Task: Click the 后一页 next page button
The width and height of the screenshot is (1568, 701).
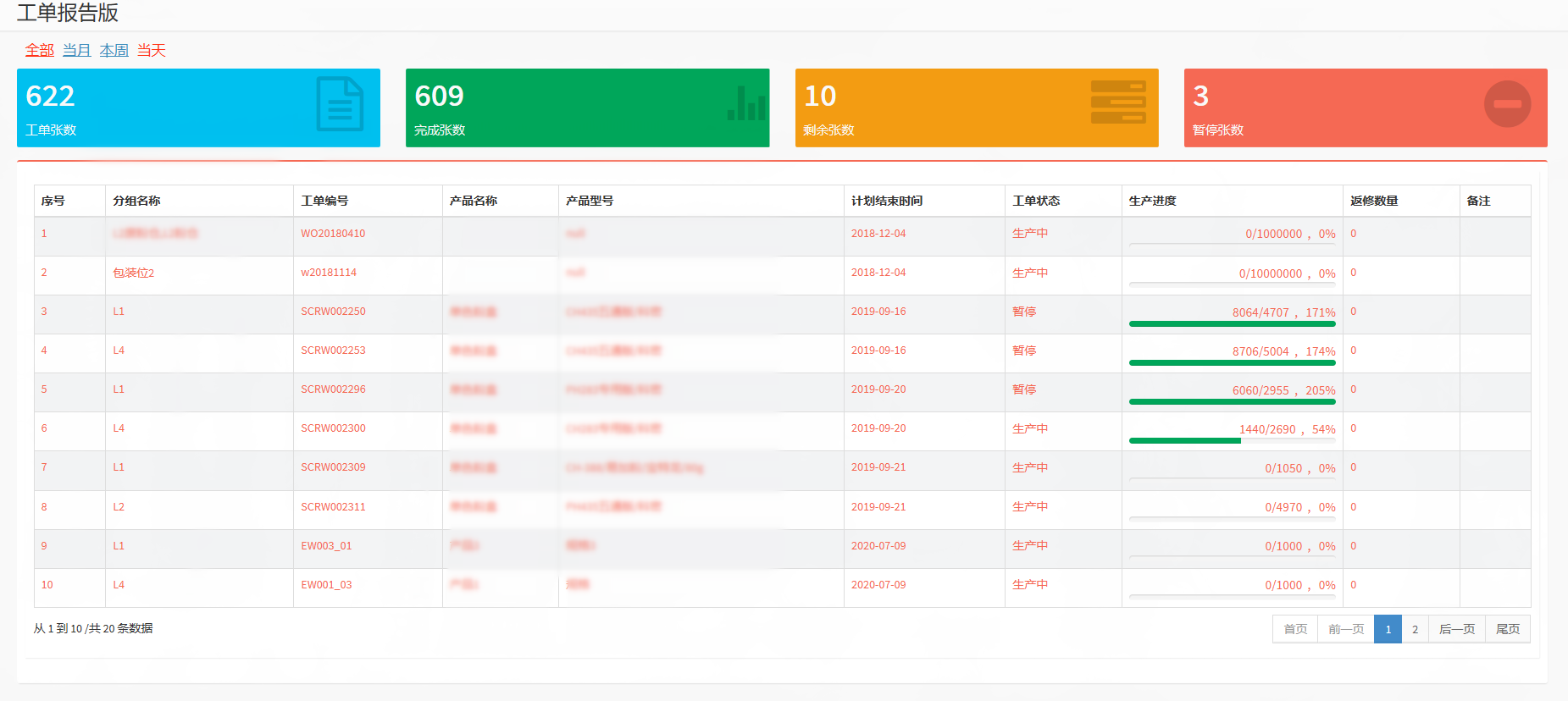Action: click(x=1456, y=629)
